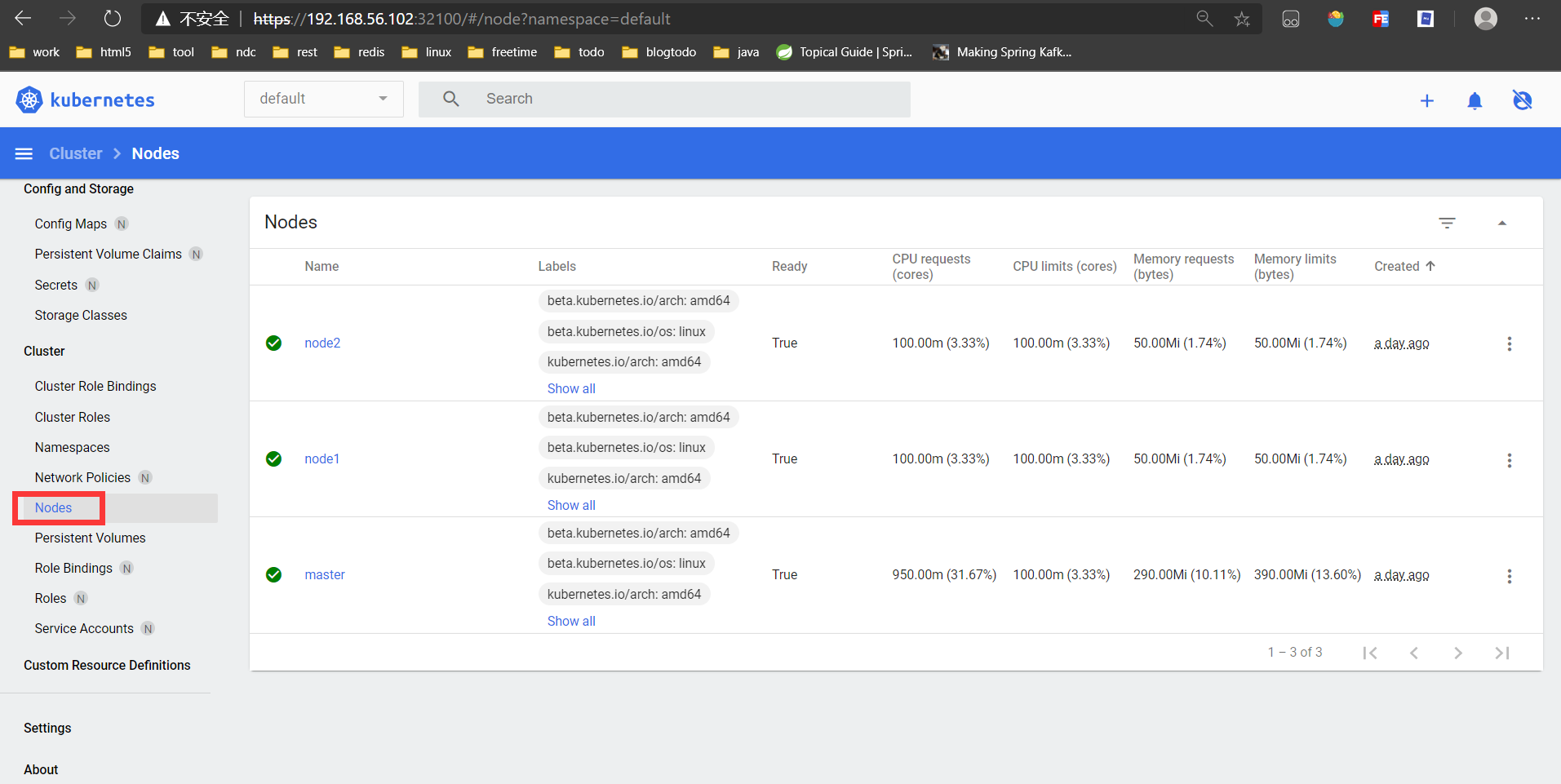Viewport: 1561px width, 784px height.
Task: Go to first page of nodes
Action: click(x=1370, y=653)
